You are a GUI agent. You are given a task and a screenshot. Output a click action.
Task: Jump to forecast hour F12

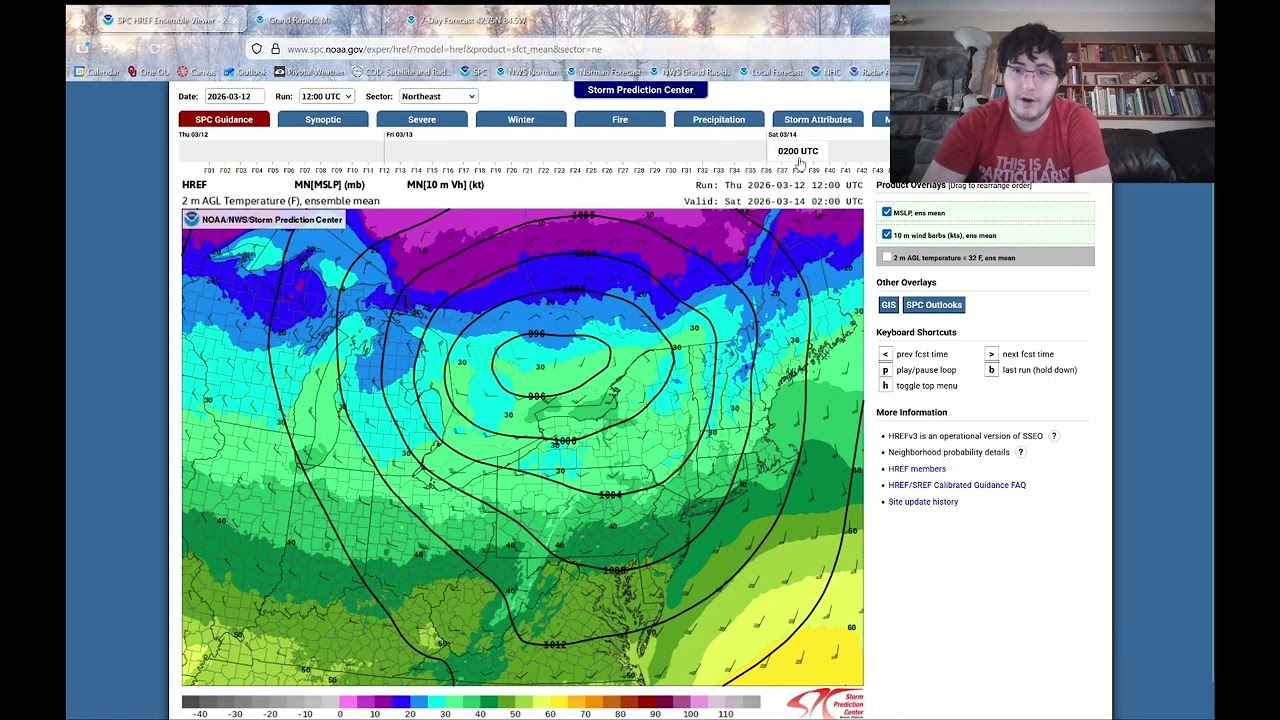384,171
